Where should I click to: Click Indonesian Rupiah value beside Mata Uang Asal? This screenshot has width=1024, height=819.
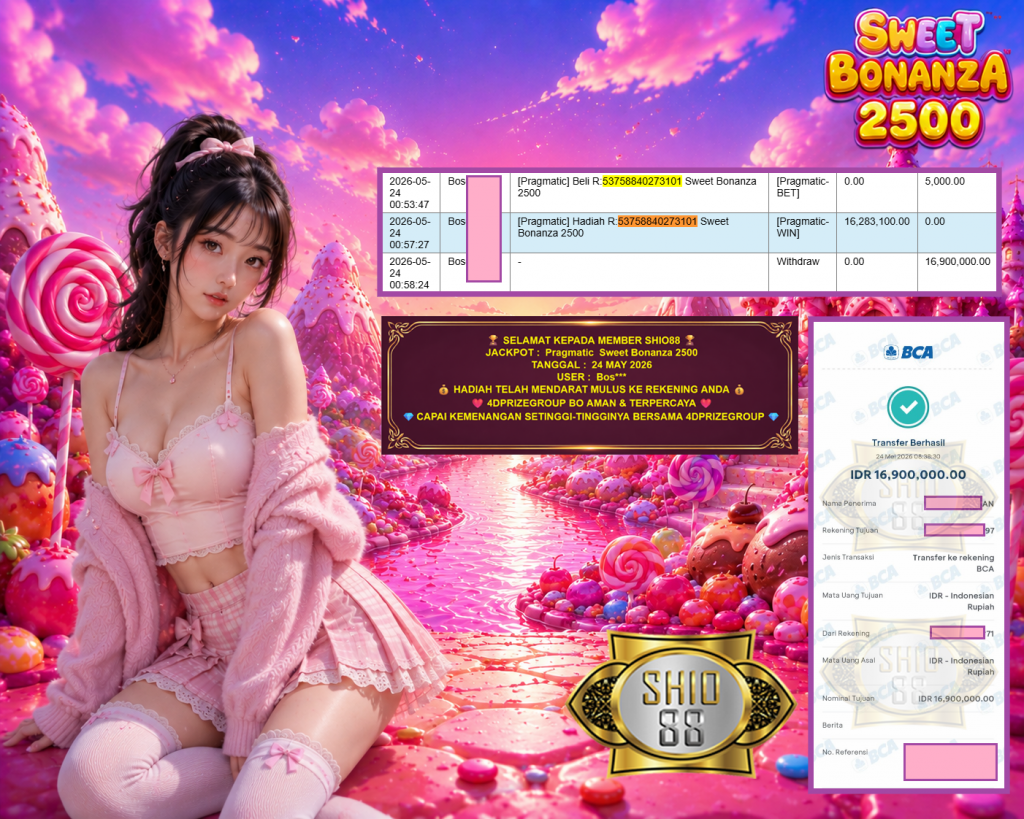(x=961, y=666)
